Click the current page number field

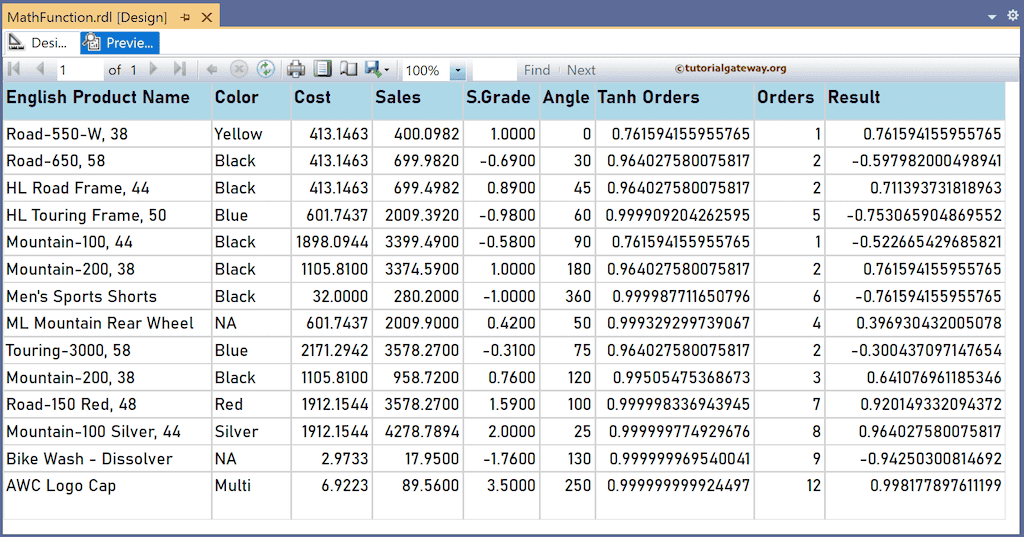[79, 70]
